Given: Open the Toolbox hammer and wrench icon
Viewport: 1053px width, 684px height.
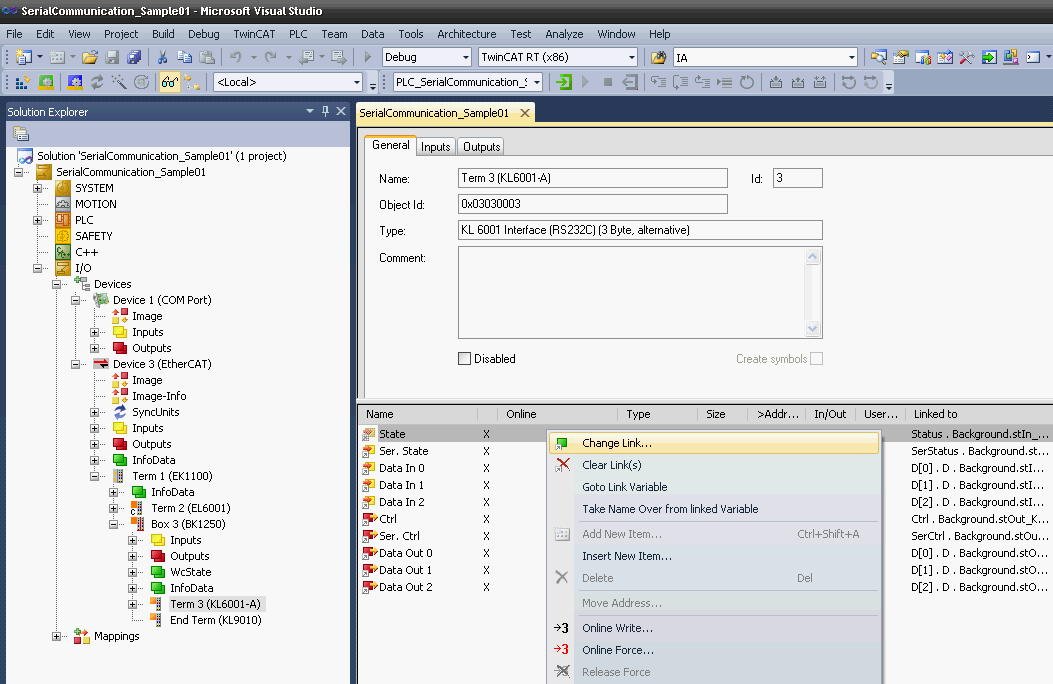Looking at the screenshot, I should pyautogui.click(x=966, y=58).
